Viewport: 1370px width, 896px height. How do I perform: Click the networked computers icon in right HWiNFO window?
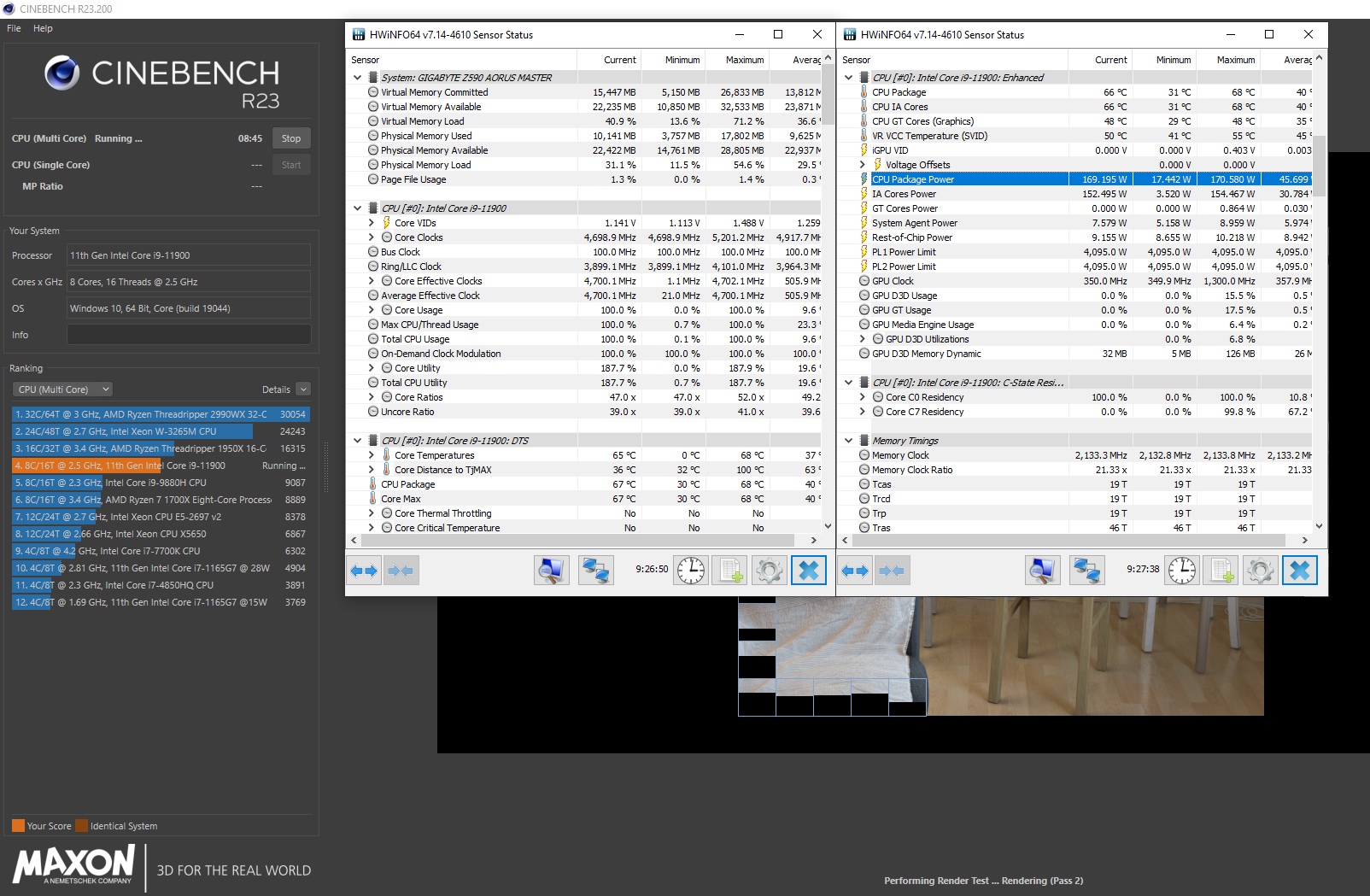click(x=1086, y=570)
